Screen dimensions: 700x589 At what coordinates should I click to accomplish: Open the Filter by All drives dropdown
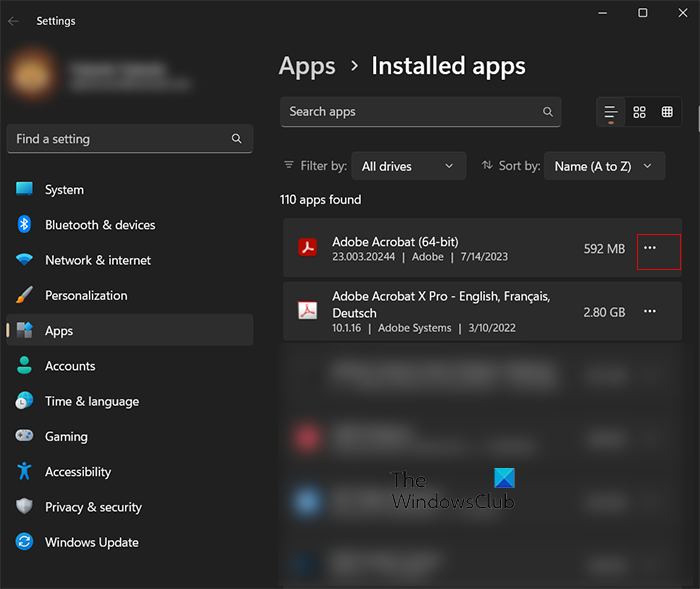tap(408, 166)
